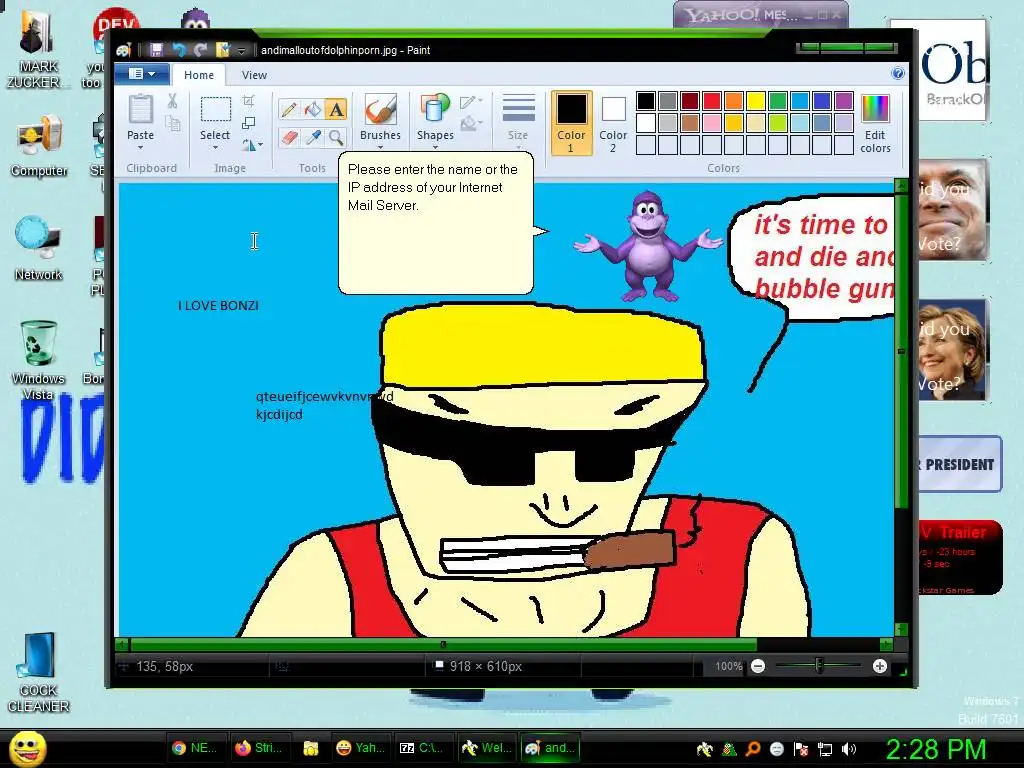Viewport: 1024px width, 768px height.
Task: Open the shape Outline dropdown
Action: click(x=471, y=102)
